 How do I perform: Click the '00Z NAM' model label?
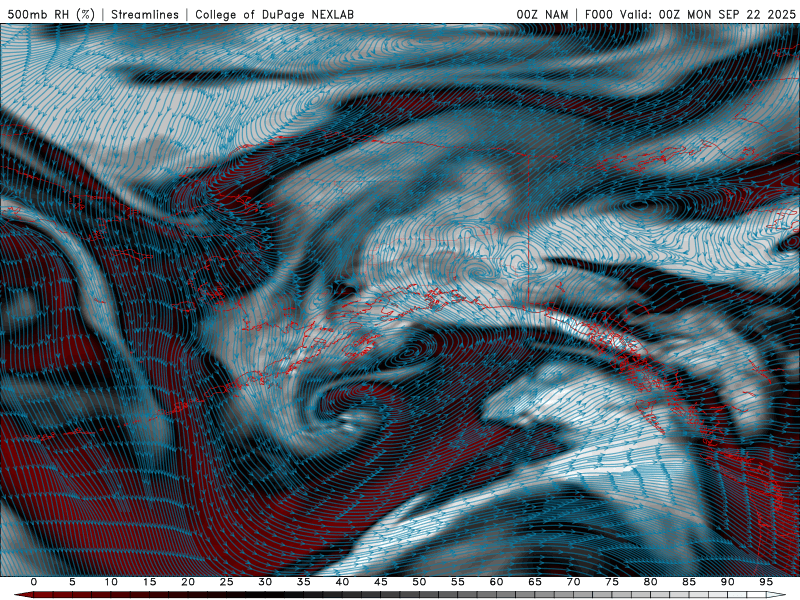click(542, 14)
